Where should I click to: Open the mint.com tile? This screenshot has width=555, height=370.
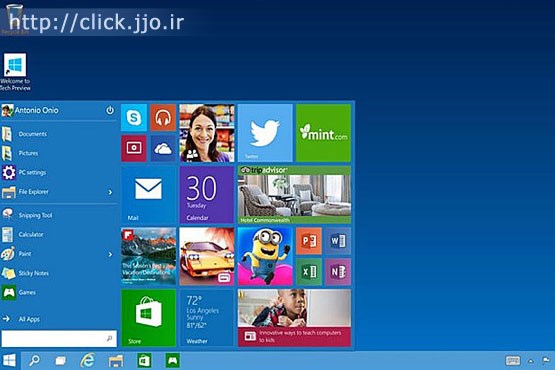click(x=324, y=133)
